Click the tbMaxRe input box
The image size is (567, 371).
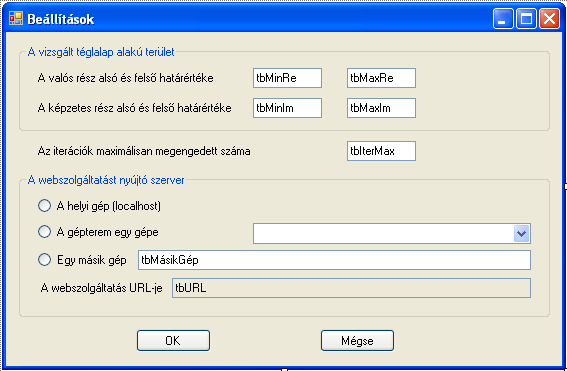381,78
